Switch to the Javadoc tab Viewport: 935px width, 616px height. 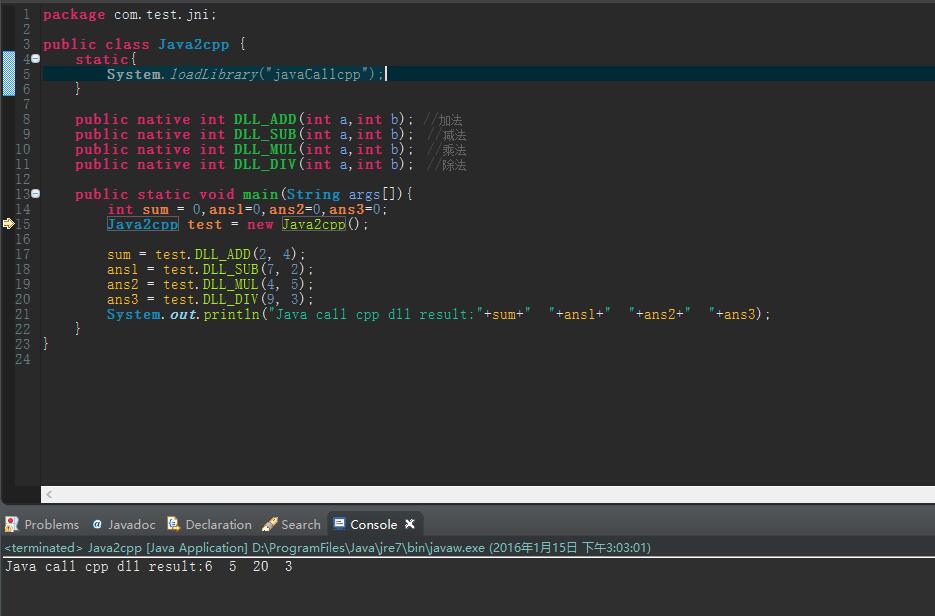tap(131, 524)
